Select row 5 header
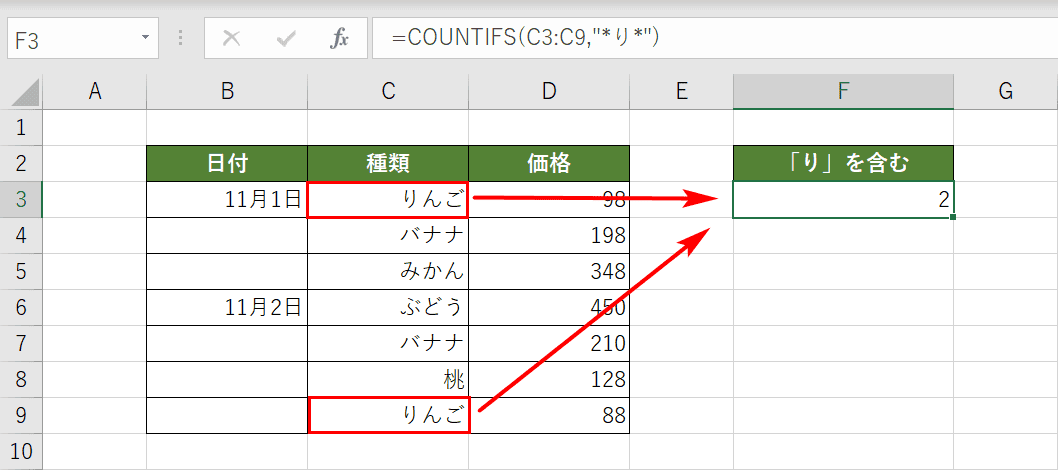 (21, 272)
